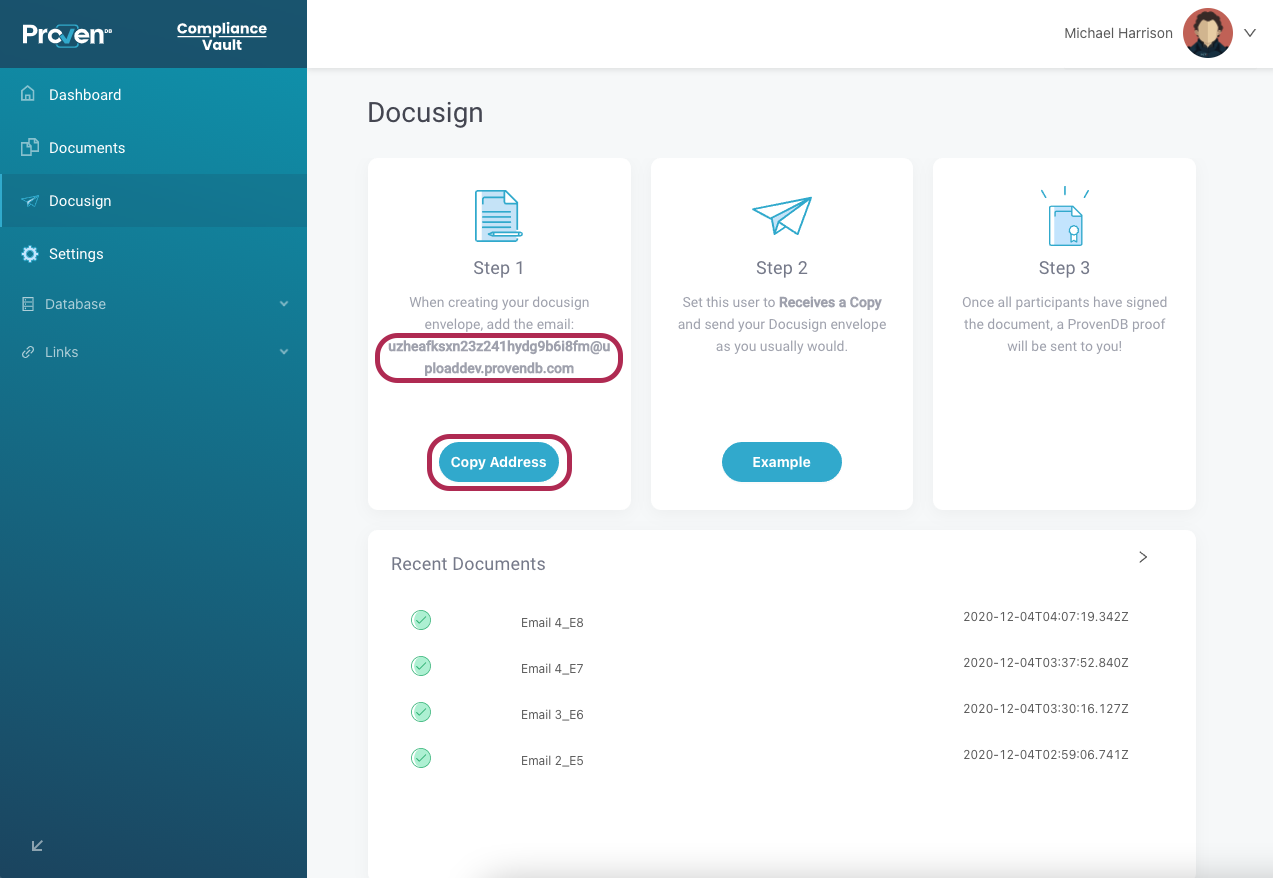The width and height of the screenshot is (1273, 878).
Task: Click the Step 2 label
Action: (x=782, y=268)
